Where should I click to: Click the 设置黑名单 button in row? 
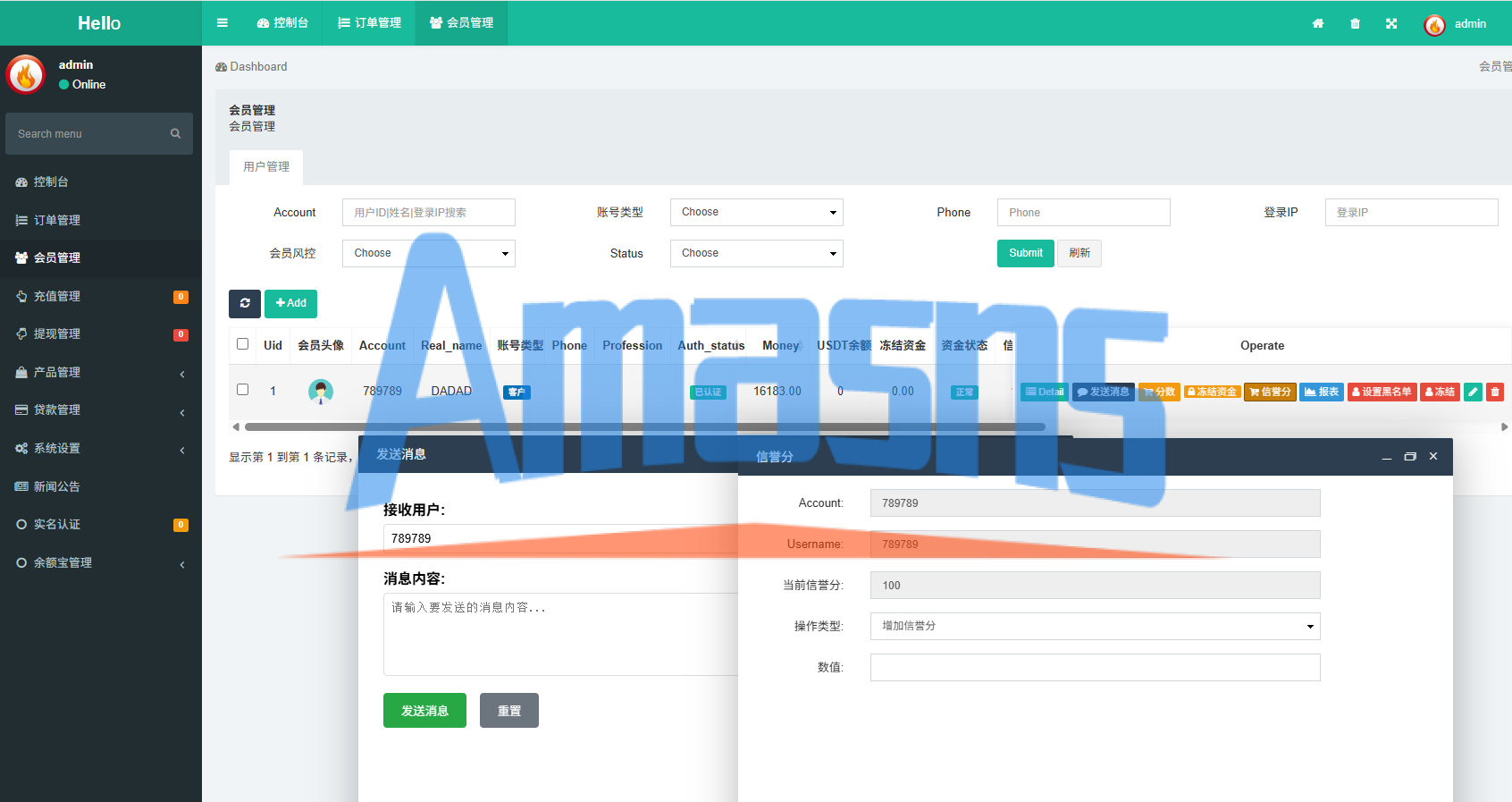click(1382, 392)
